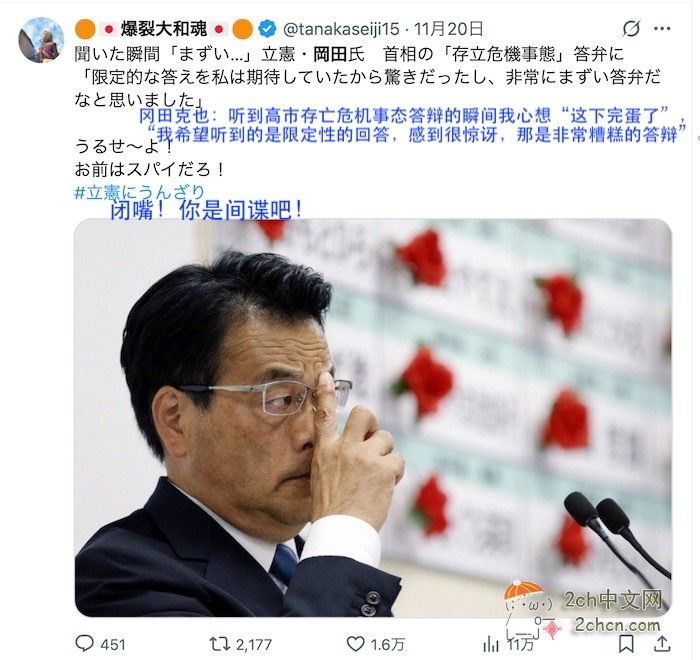Image resolution: width=700 pixels, height=660 pixels.
Task: Bookmark this post
Action: point(626,644)
